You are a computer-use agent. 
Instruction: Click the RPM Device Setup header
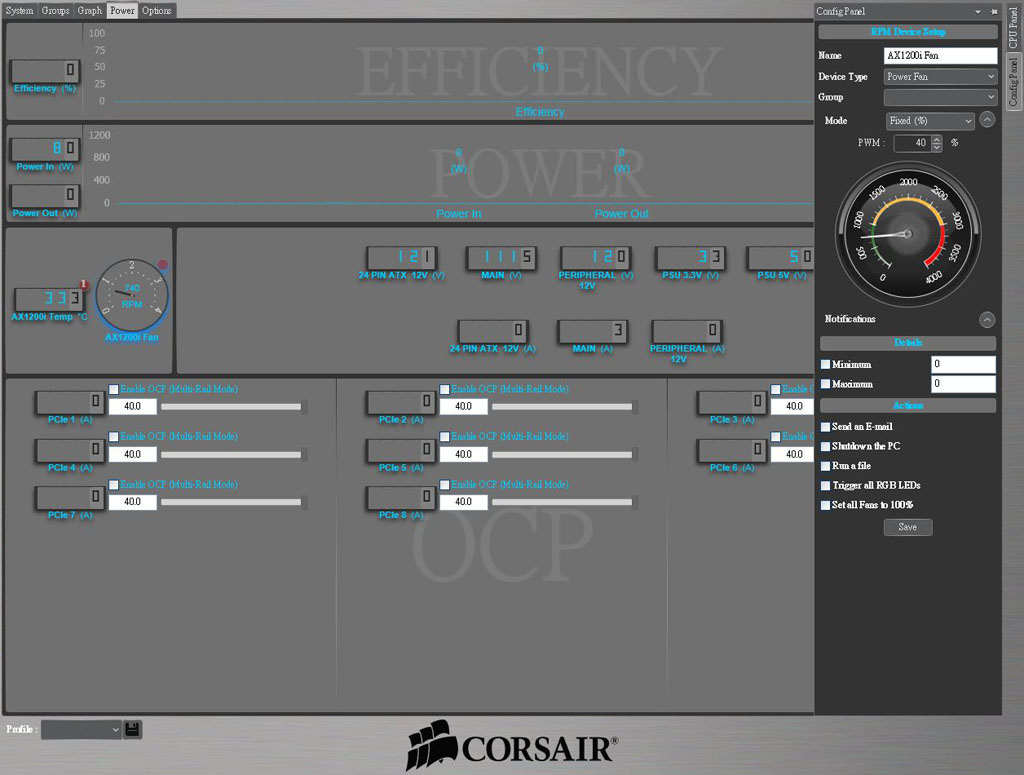(x=908, y=31)
